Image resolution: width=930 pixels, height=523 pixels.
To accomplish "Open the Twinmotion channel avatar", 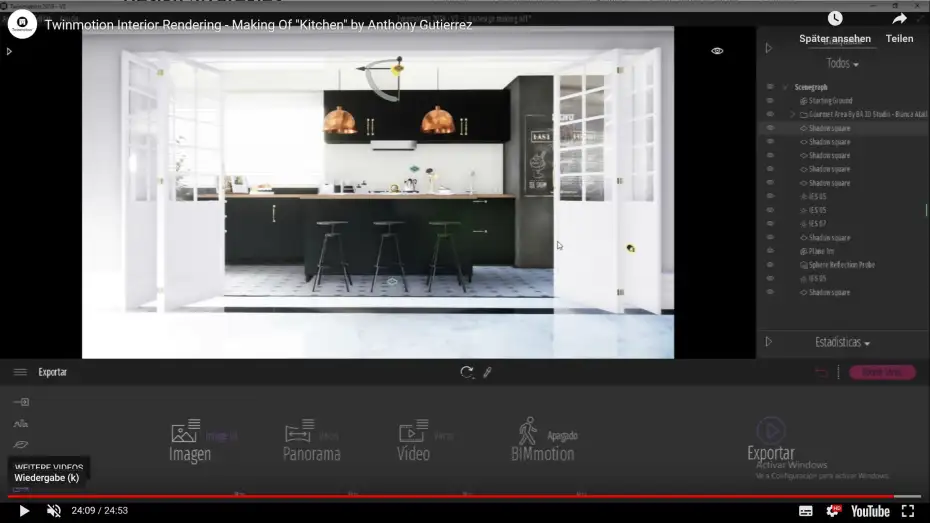I will 22,24.
